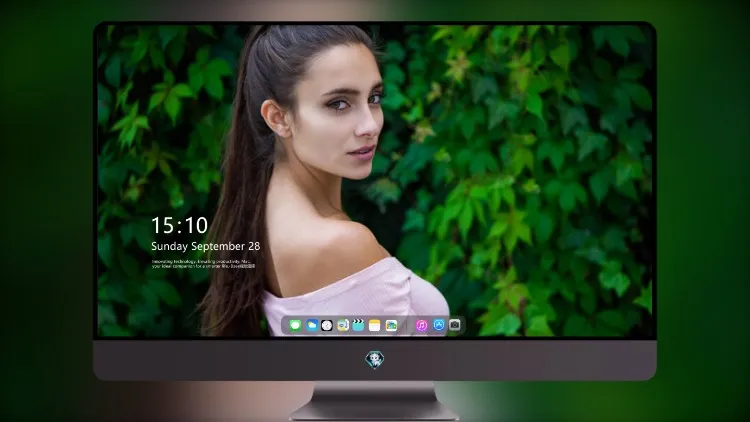This screenshot has width=750, height=422.
Task: Click the 15:10 clock display
Action: pos(179,225)
